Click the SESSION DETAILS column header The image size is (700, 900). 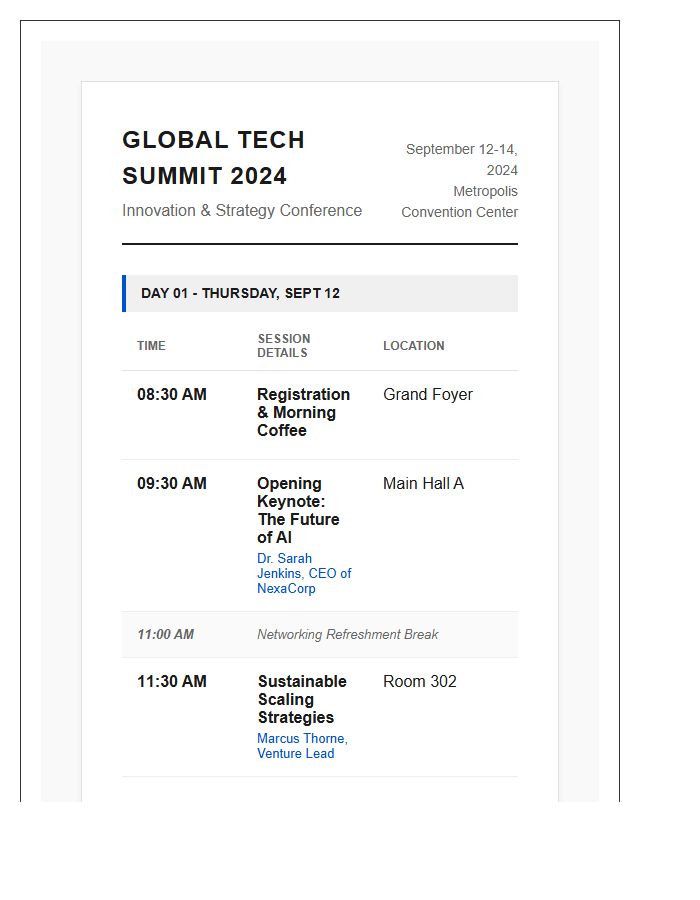coord(283,346)
